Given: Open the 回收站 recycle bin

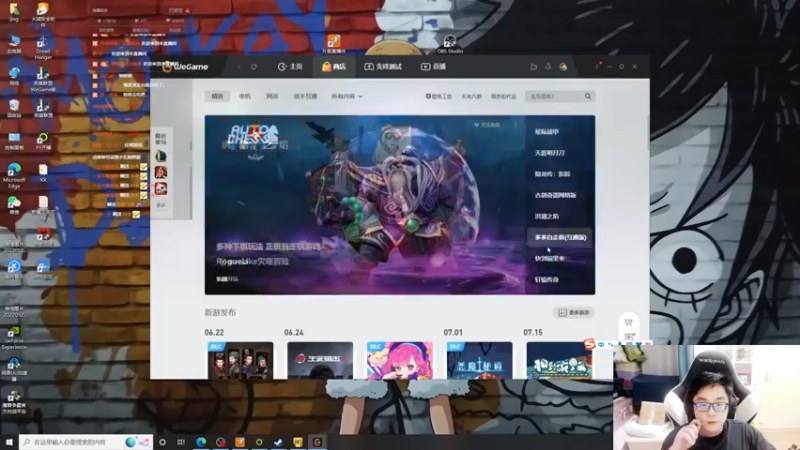Looking at the screenshot, I should pyautogui.click(x=14, y=108).
